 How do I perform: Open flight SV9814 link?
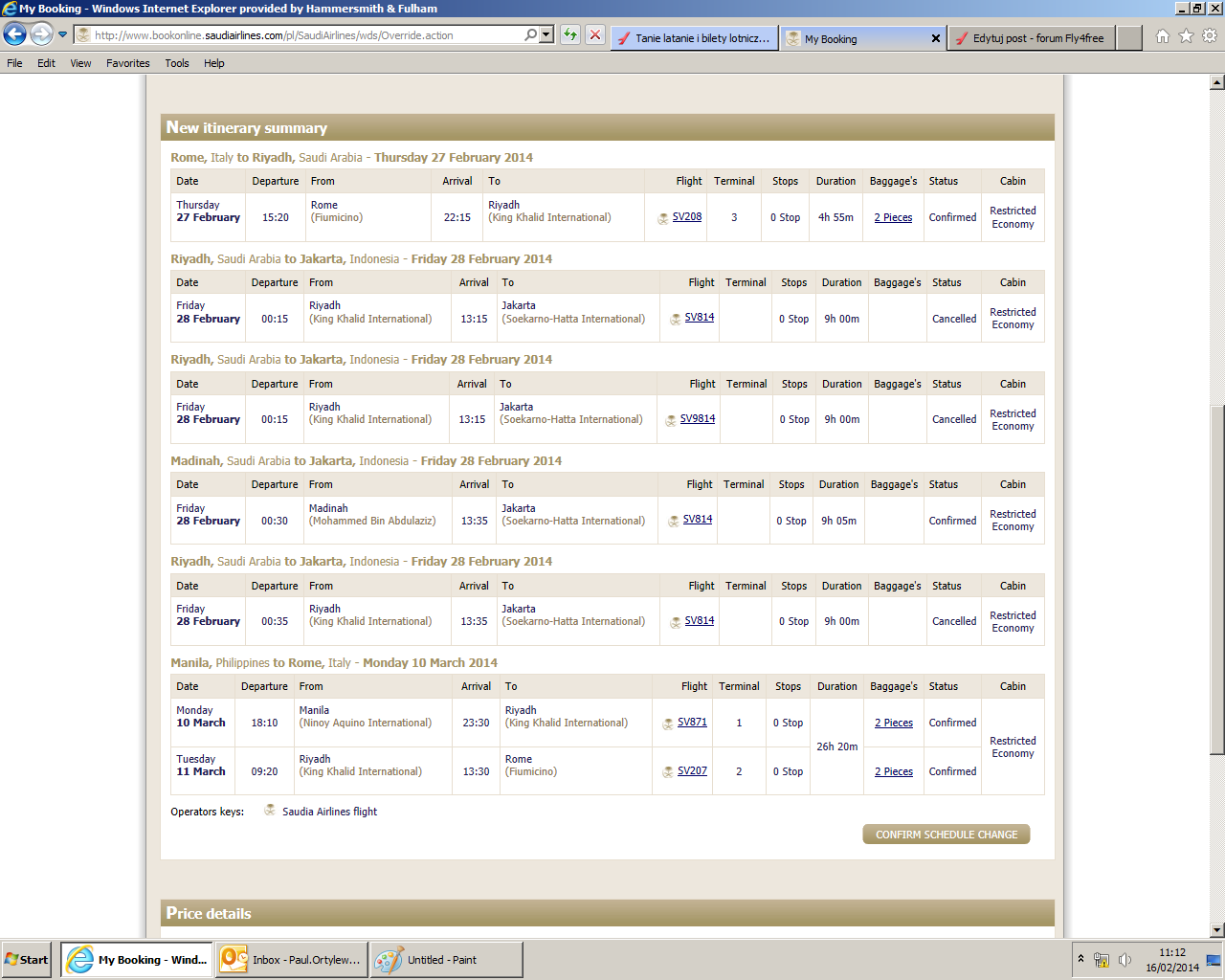pyautogui.click(x=698, y=419)
